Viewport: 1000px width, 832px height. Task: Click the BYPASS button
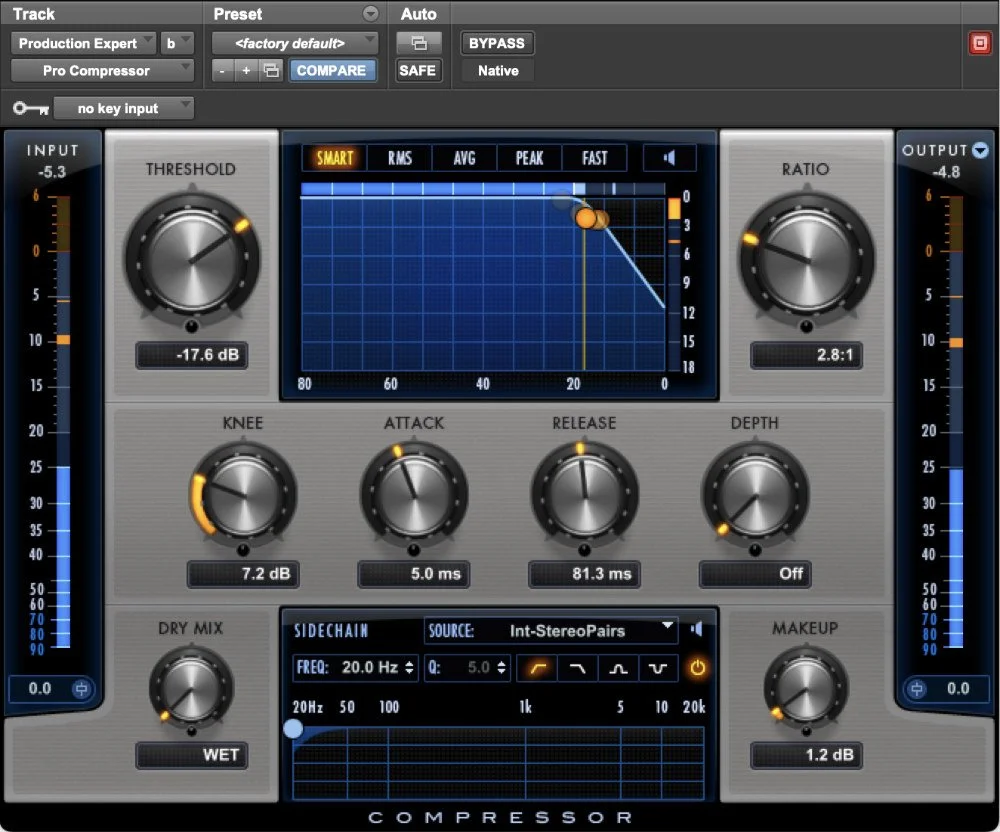click(x=497, y=43)
